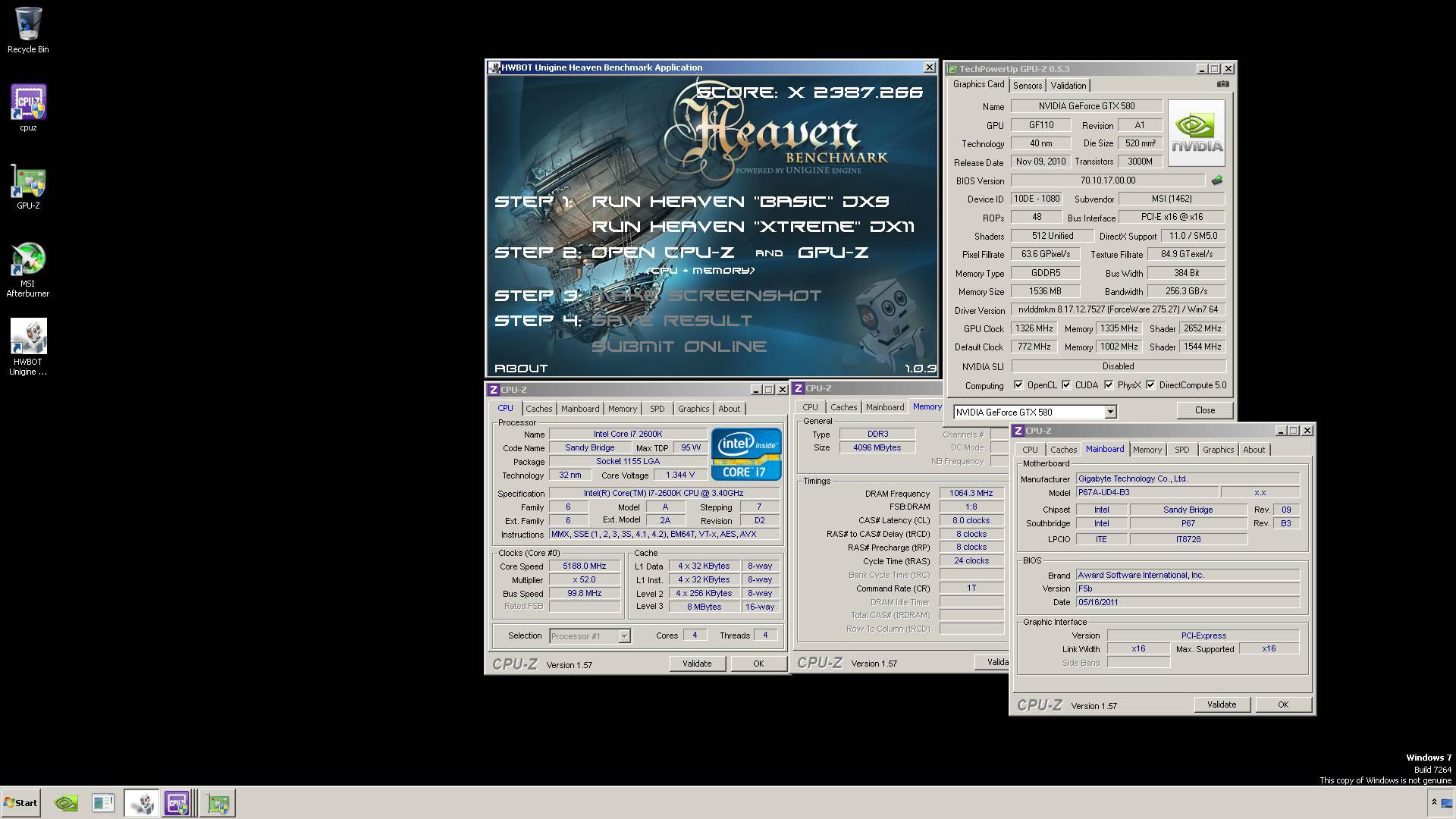Image resolution: width=1456 pixels, height=819 pixels.
Task: Click Validate in CPU-Z Mainboard window
Action: coord(1221,704)
